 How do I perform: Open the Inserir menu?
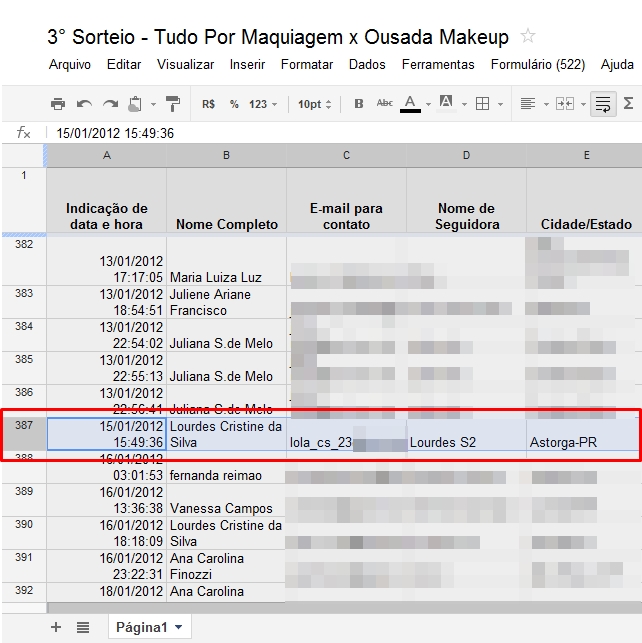(x=247, y=65)
